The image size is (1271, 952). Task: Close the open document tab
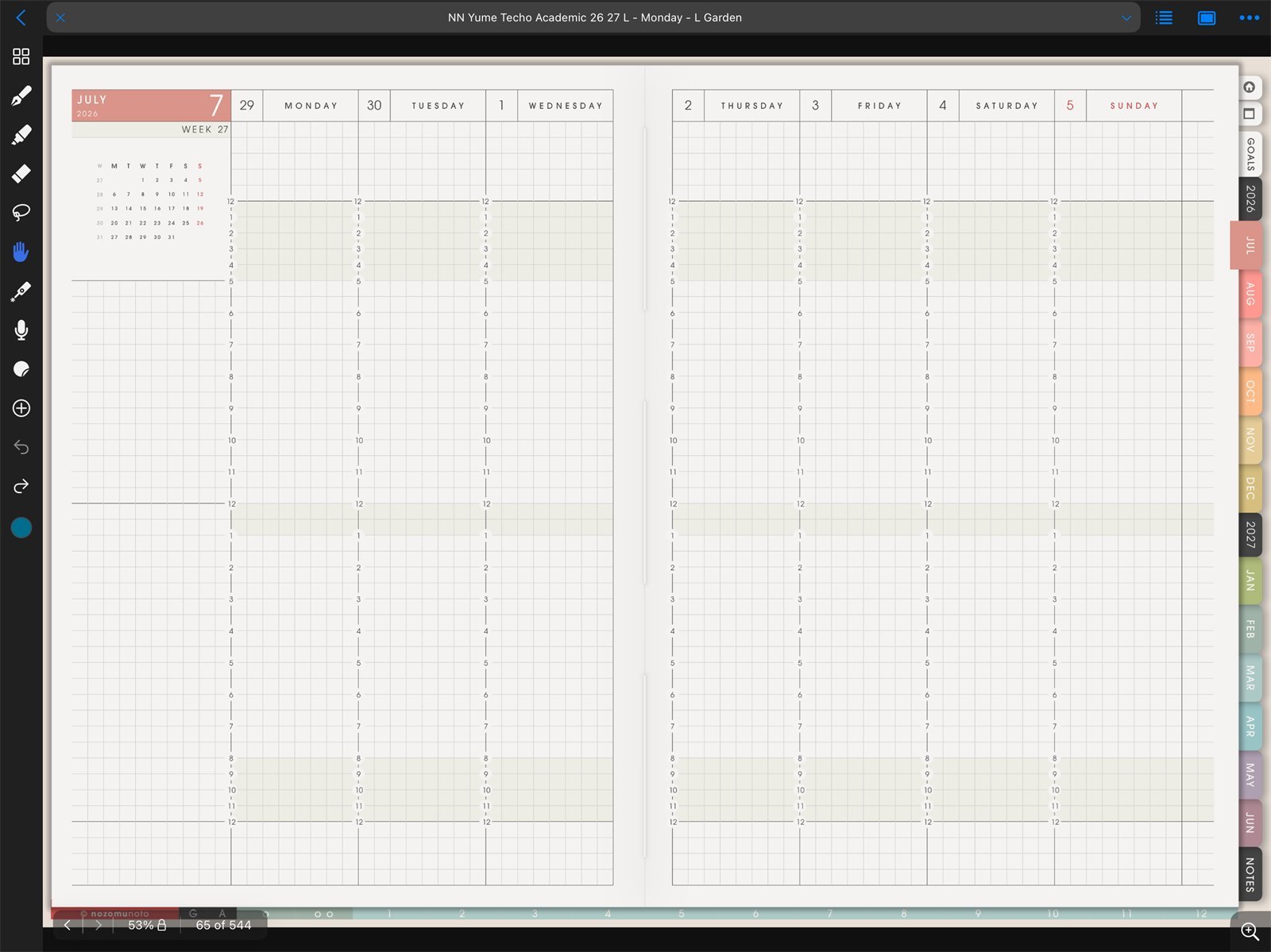pyautogui.click(x=60, y=17)
